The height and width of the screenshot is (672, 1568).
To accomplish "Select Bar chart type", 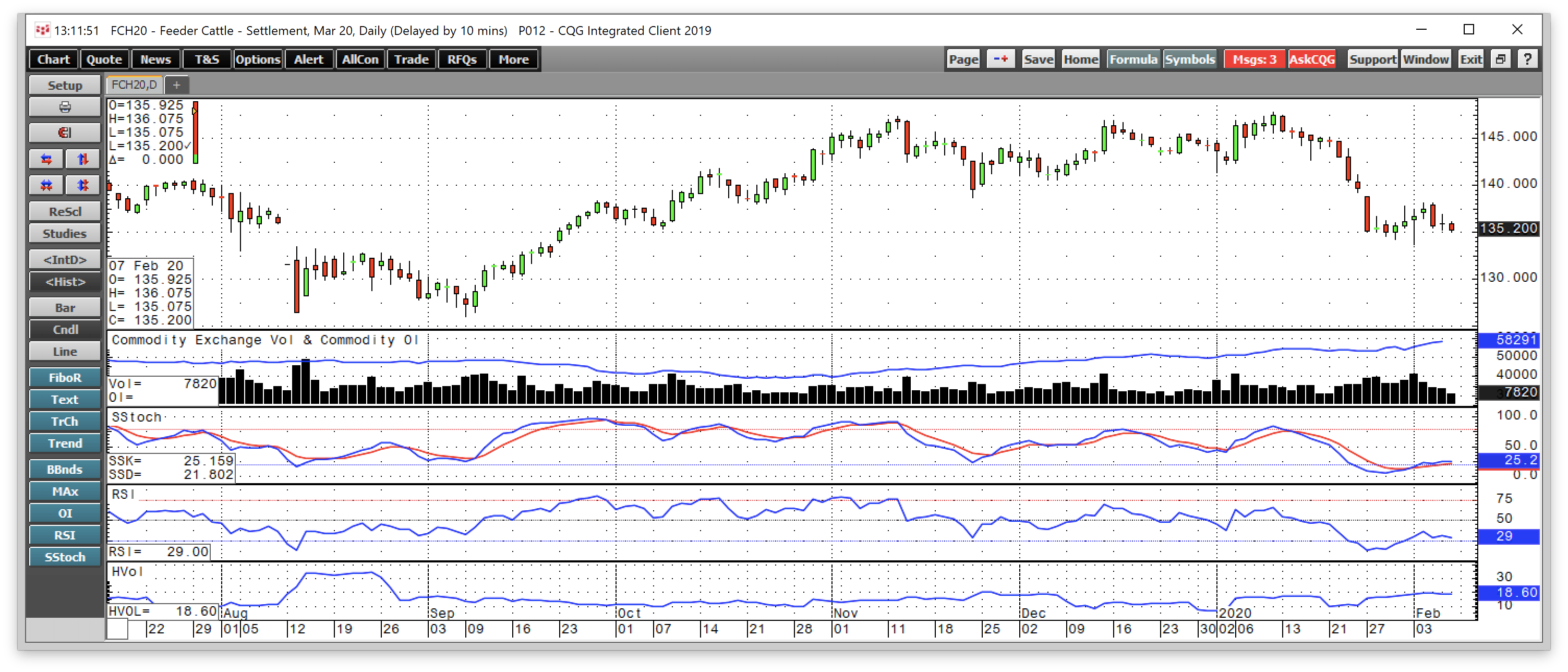I will tap(65, 307).
